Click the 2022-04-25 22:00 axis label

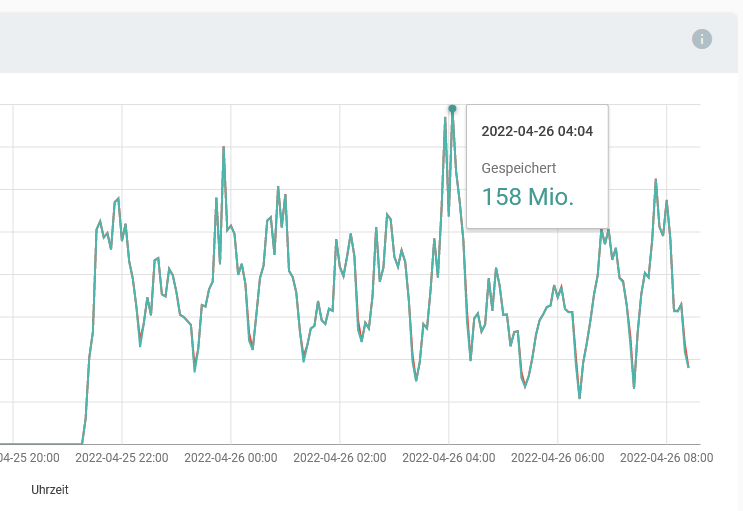pos(121,457)
